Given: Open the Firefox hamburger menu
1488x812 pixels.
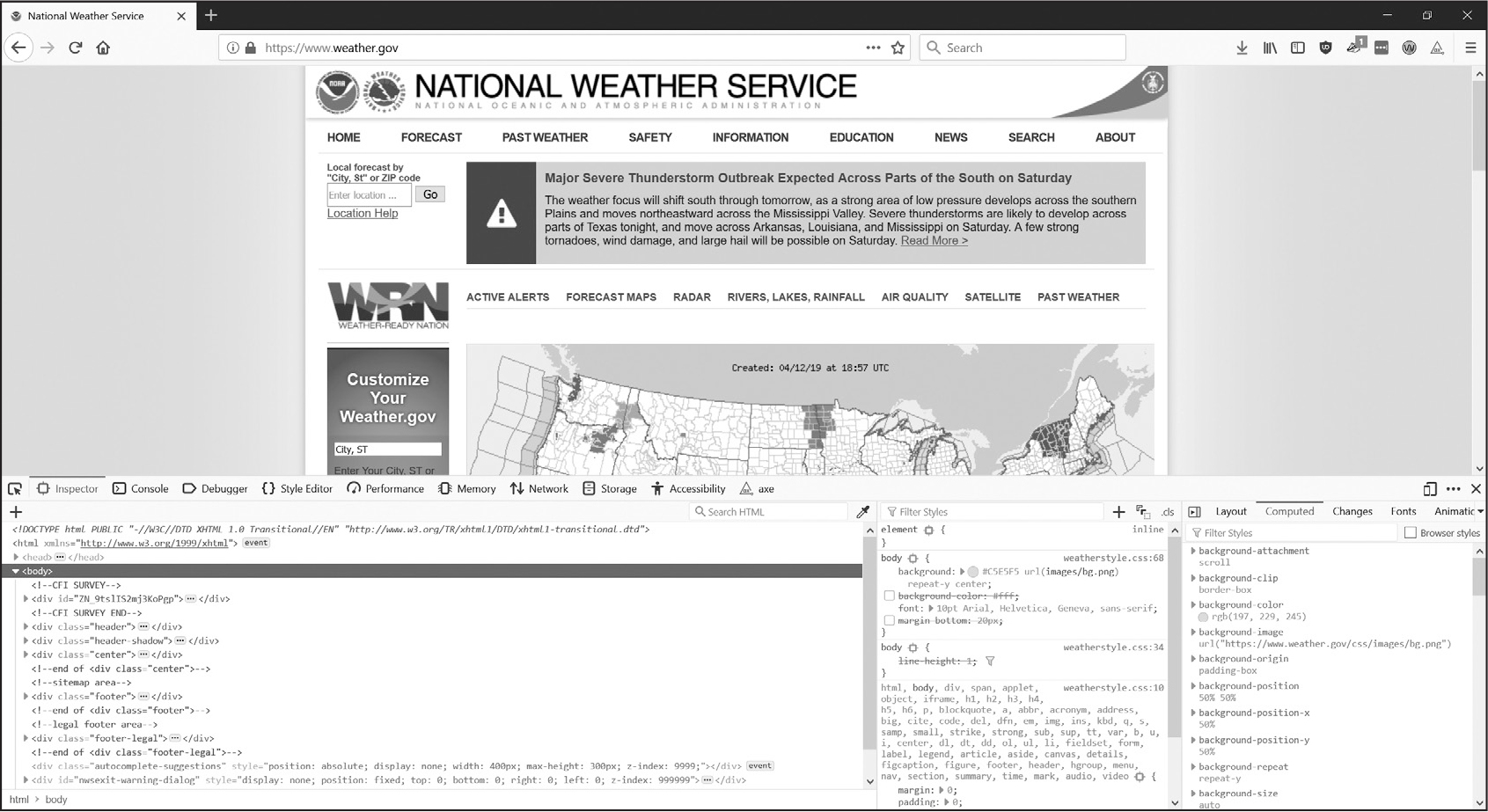Looking at the screenshot, I should click(x=1470, y=48).
